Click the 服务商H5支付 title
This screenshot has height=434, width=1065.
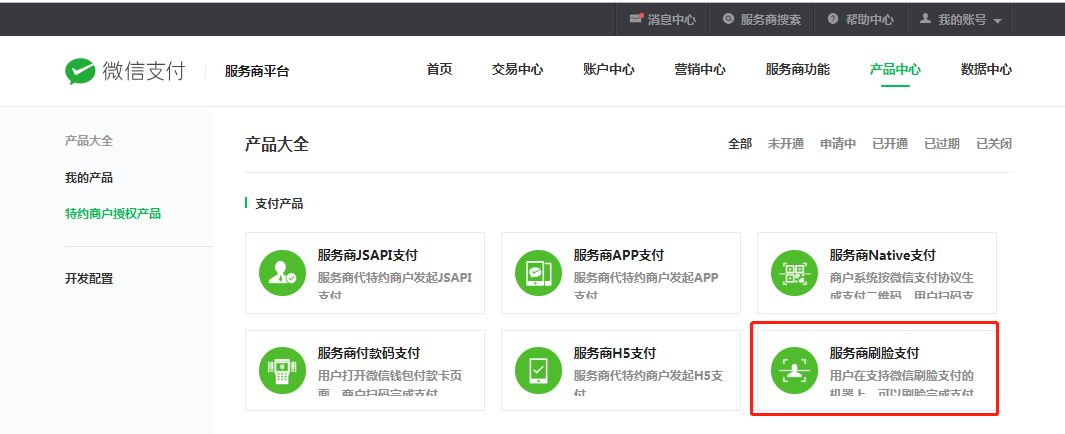pos(615,353)
